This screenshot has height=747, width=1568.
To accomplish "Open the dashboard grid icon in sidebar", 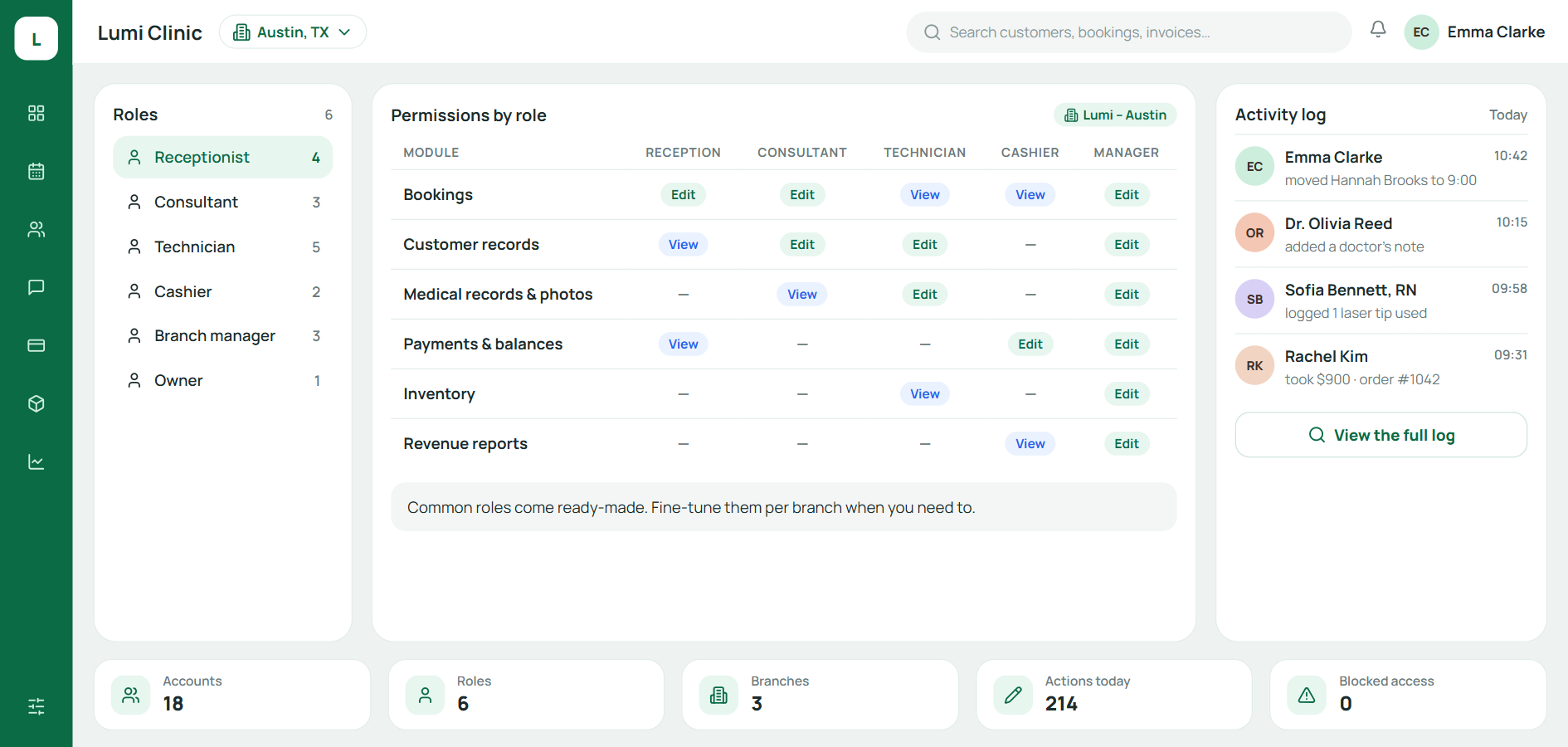I will pyautogui.click(x=37, y=113).
